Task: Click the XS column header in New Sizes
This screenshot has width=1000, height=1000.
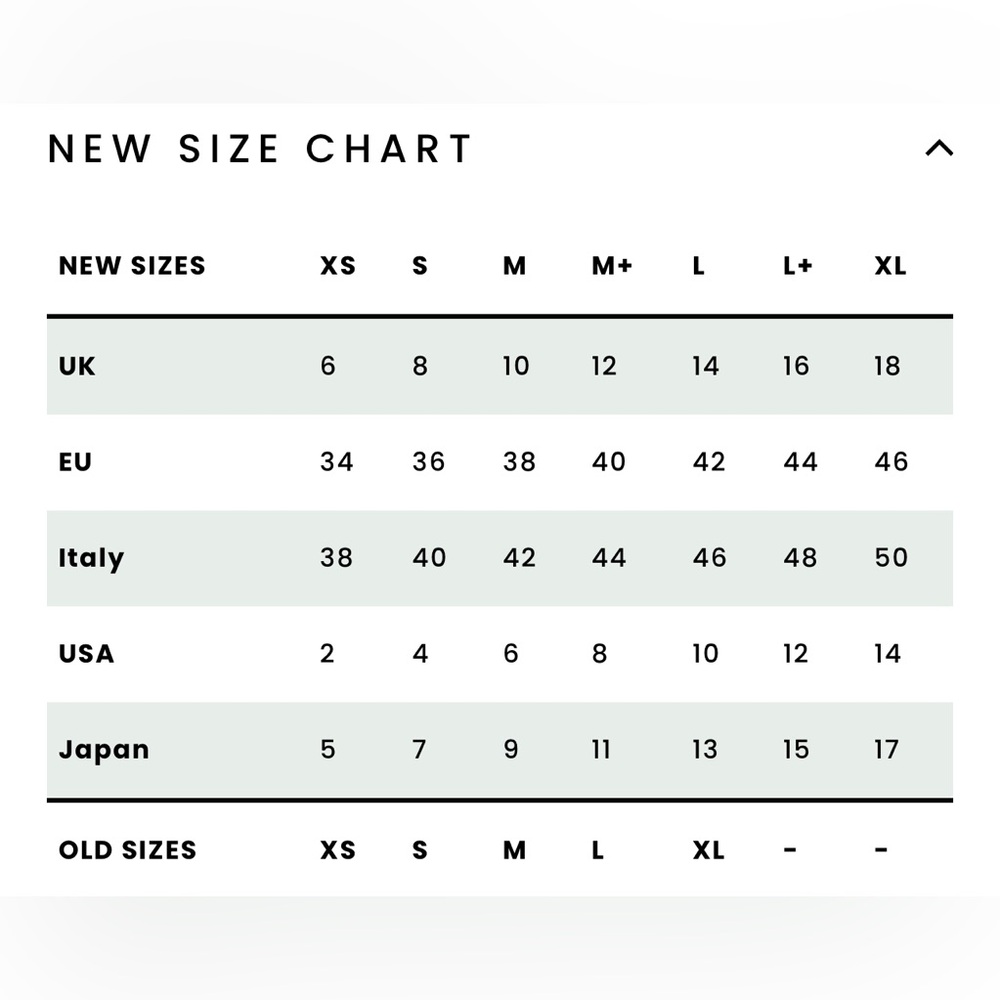Action: 338,266
